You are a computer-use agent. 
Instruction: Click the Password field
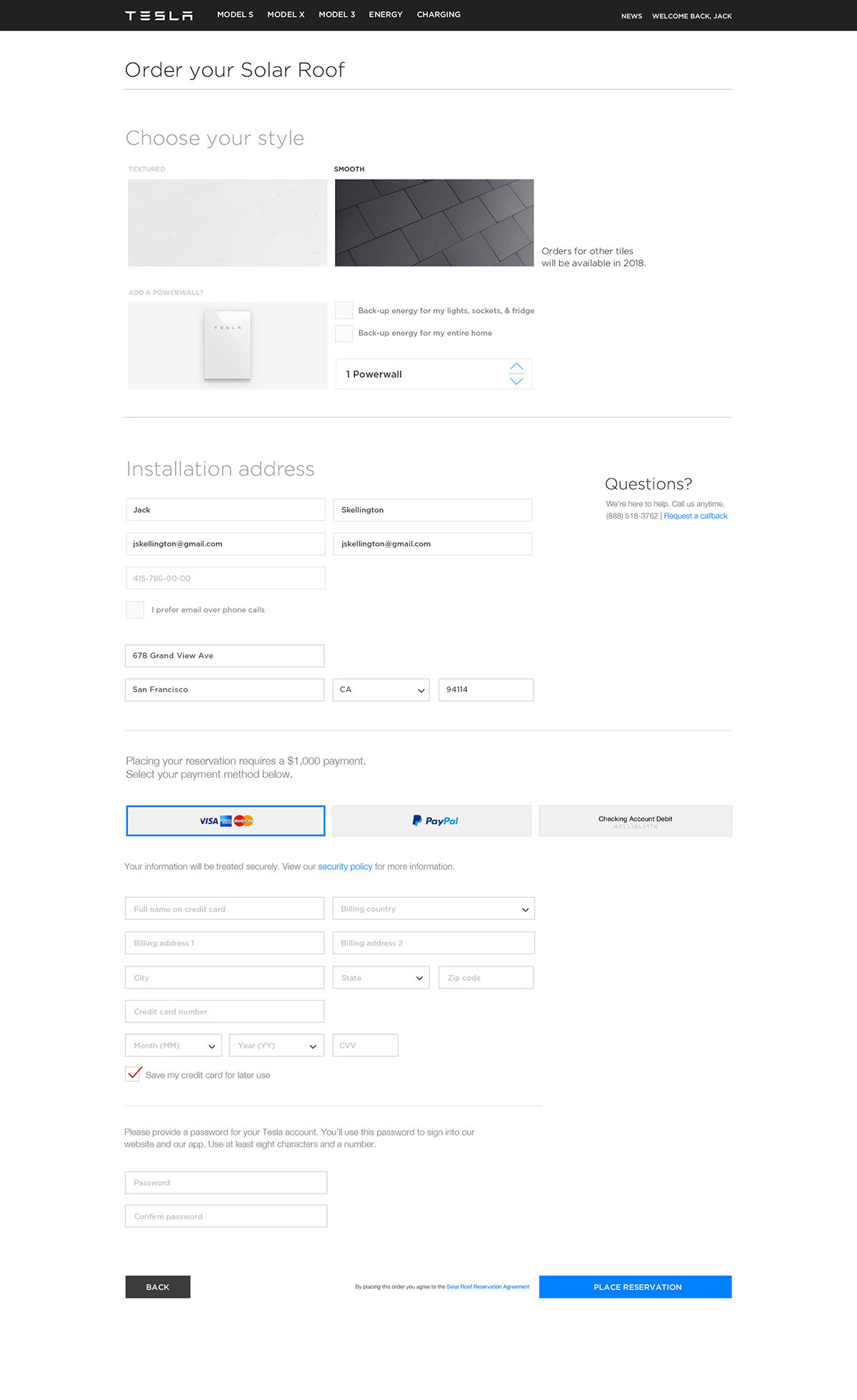(x=226, y=1182)
